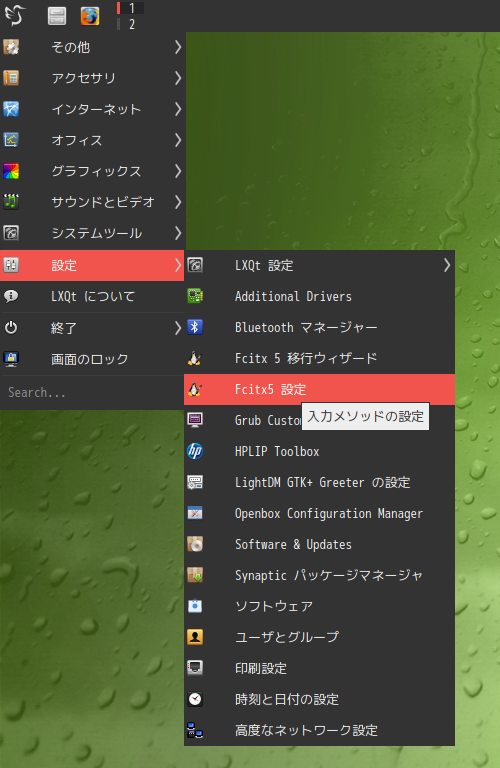Open Software & Updates
Viewport: 500px width, 768px height.
(x=319, y=544)
